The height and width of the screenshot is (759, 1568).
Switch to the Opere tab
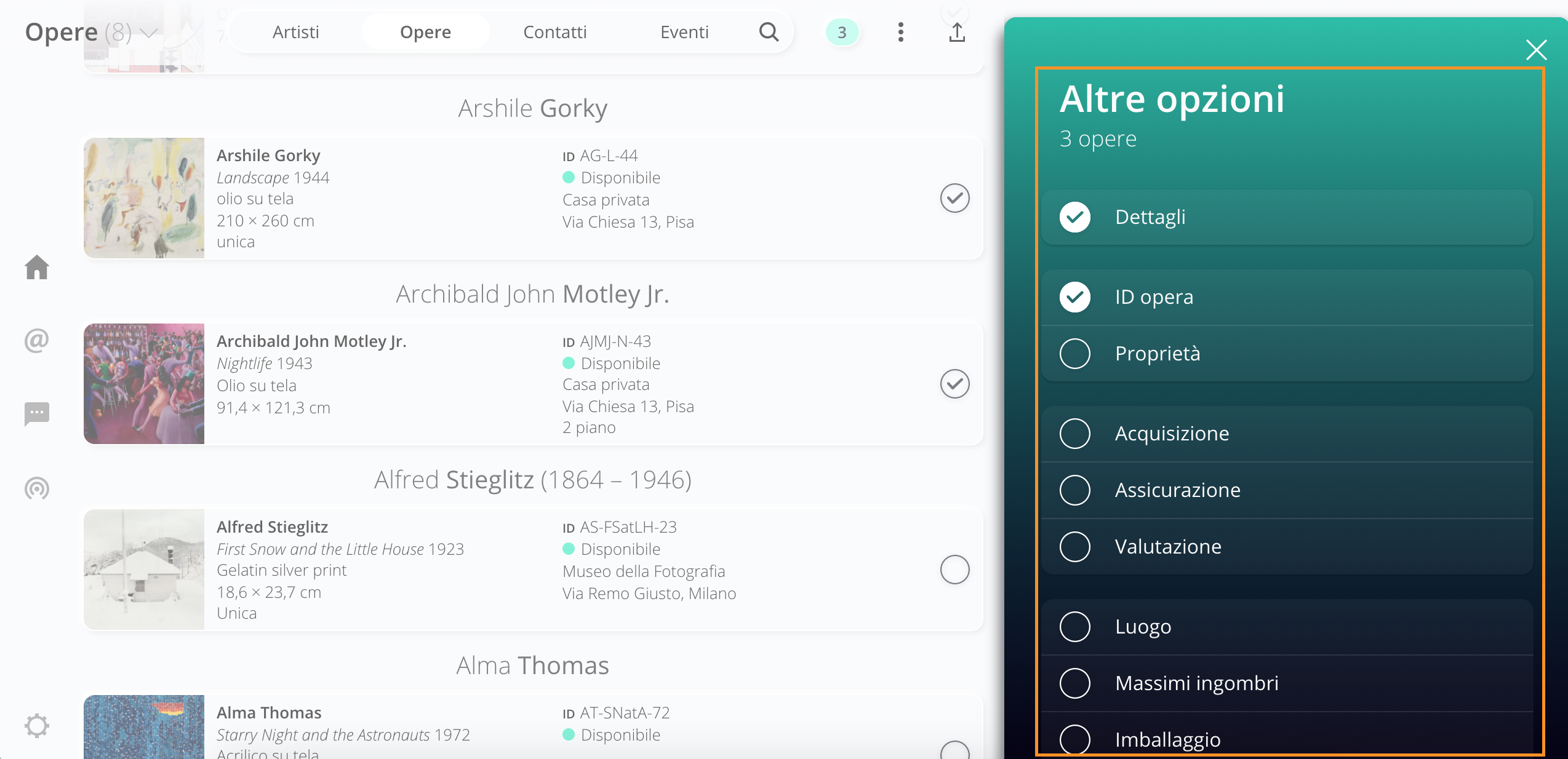point(426,32)
